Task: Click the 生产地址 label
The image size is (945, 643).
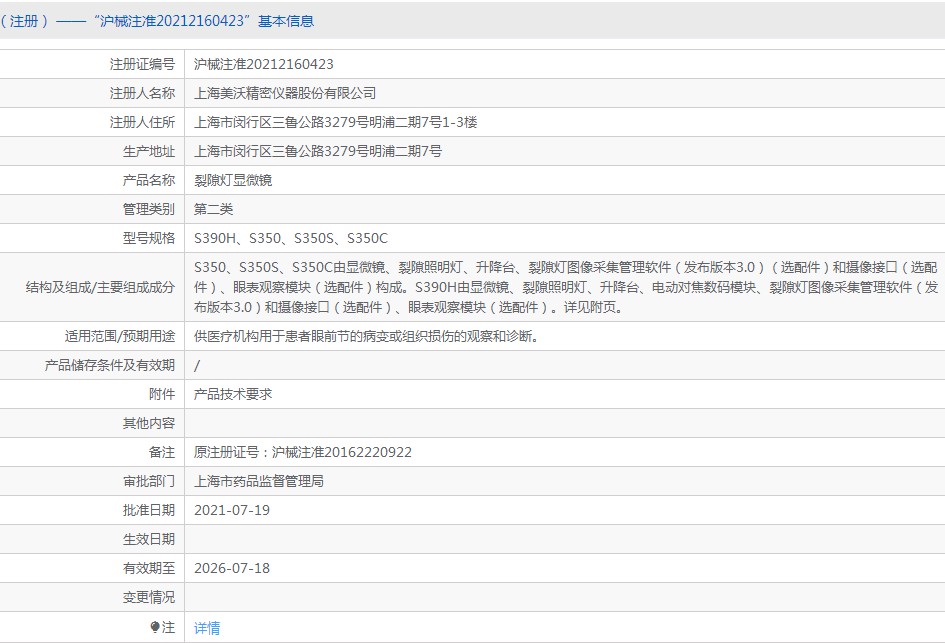Action: tap(149, 151)
